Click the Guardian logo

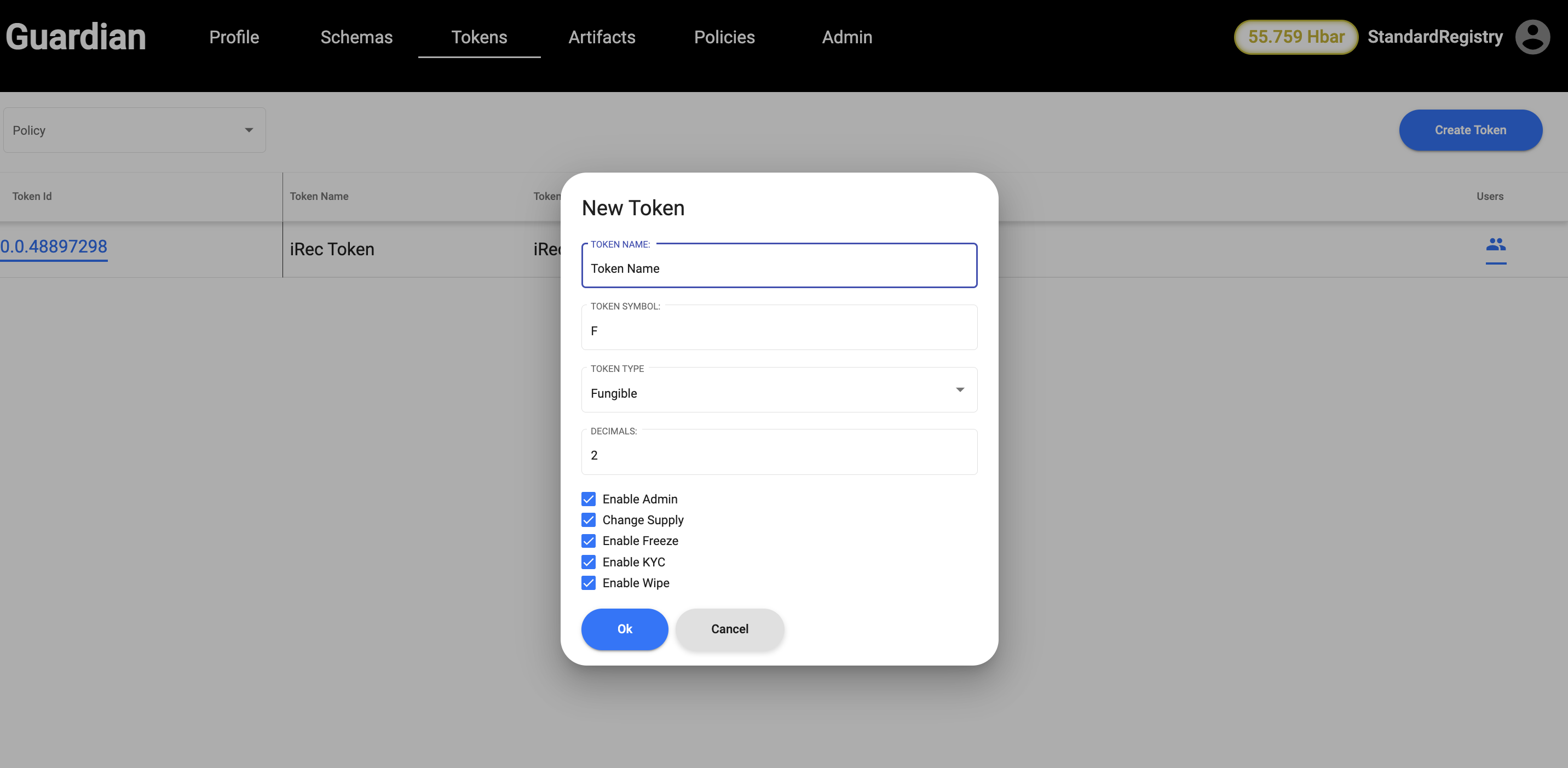point(76,37)
